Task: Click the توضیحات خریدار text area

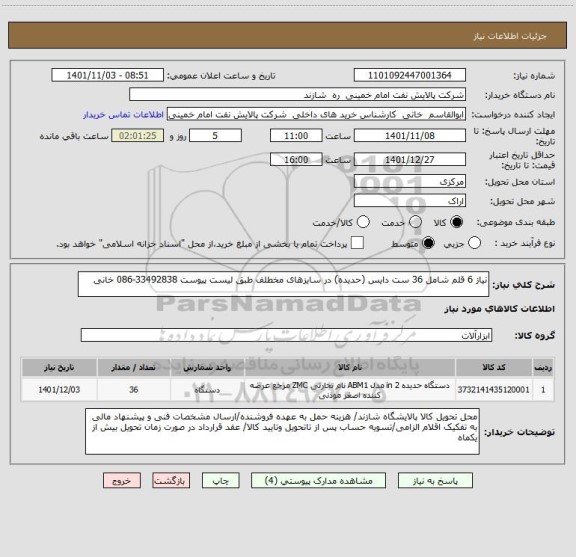Action: point(282,431)
